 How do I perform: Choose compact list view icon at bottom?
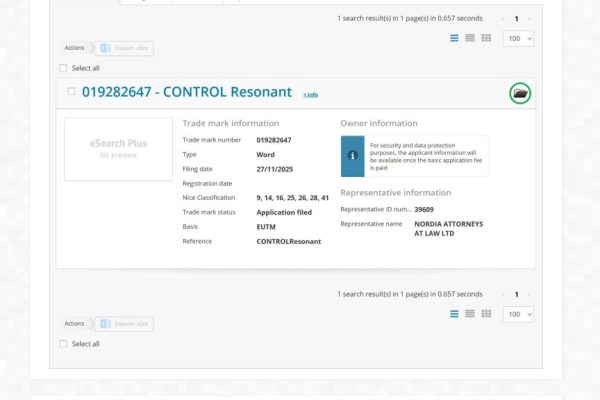(x=470, y=314)
